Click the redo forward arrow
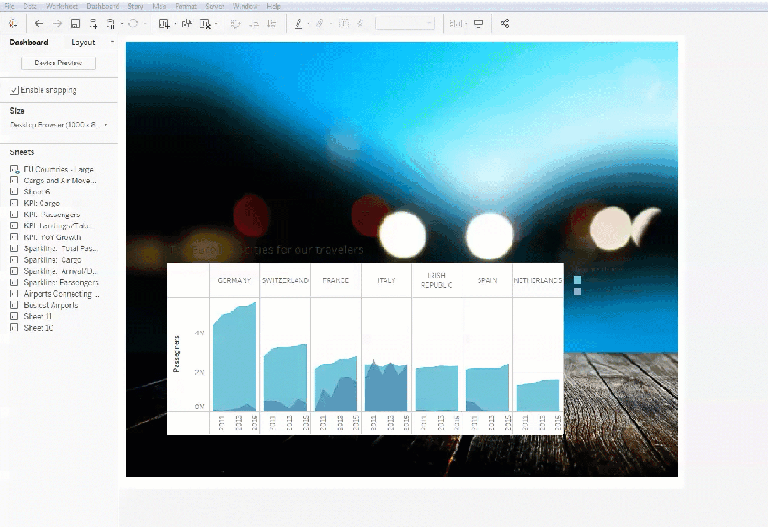This screenshot has height=527, width=768. pyautogui.click(x=57, y=24)
